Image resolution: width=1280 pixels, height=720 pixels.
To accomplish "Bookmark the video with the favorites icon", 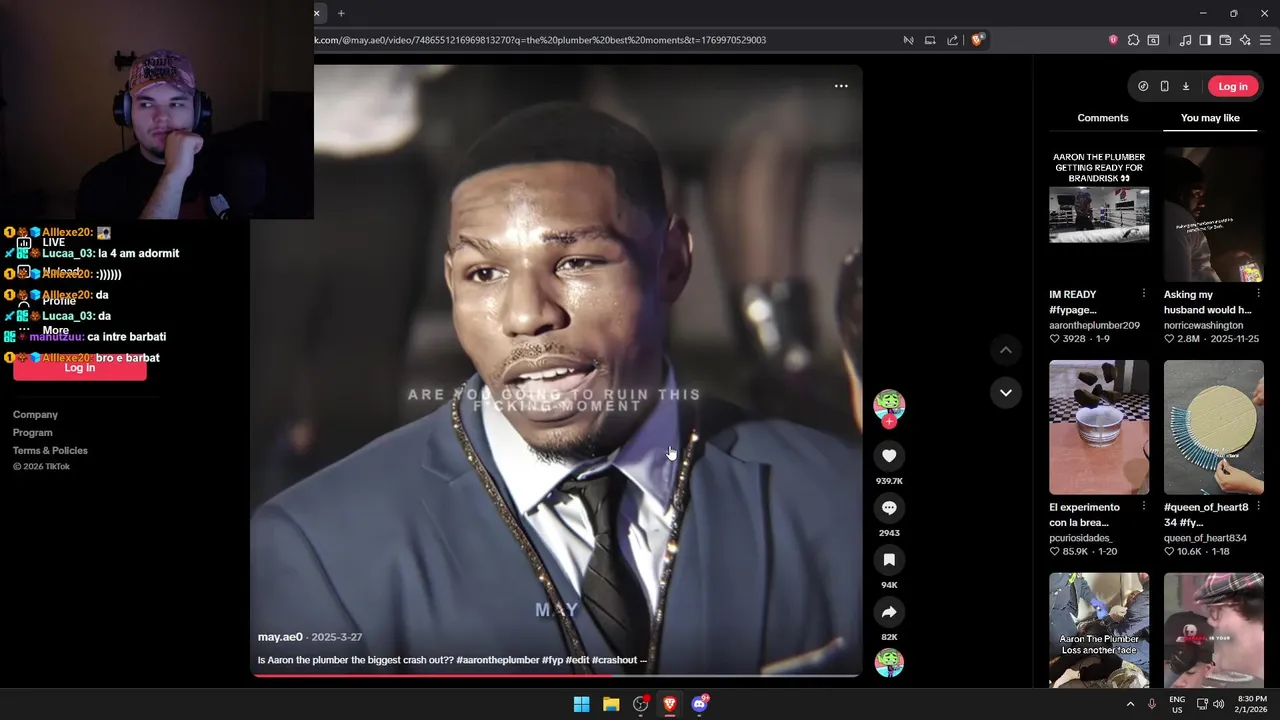I will tap(889, 560).
